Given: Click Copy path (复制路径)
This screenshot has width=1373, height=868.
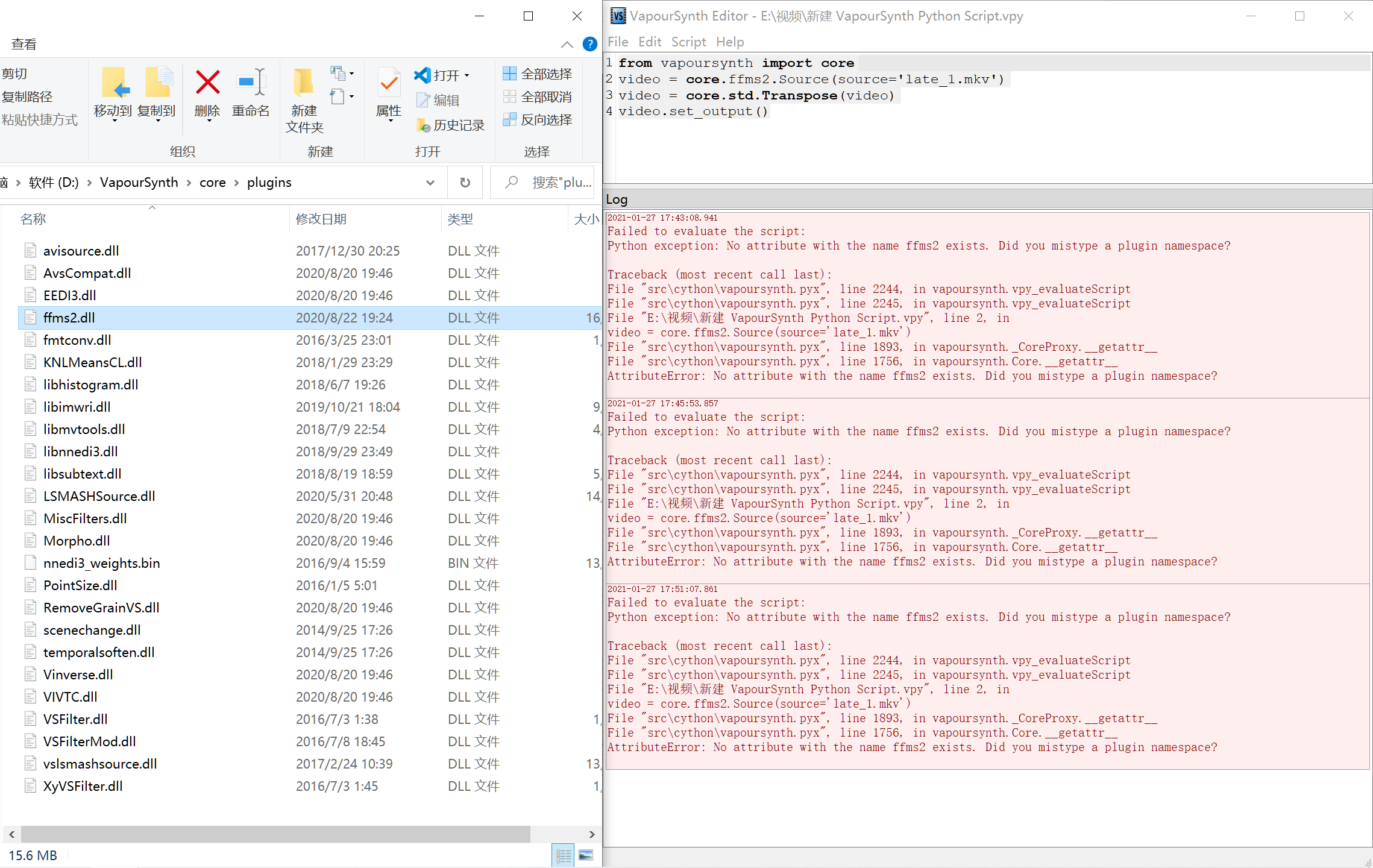Looking at the screenshot, I should [x=27, y=96].
